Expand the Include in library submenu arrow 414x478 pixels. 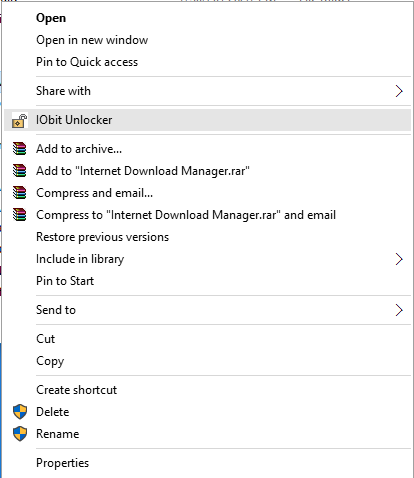[399, 259]
